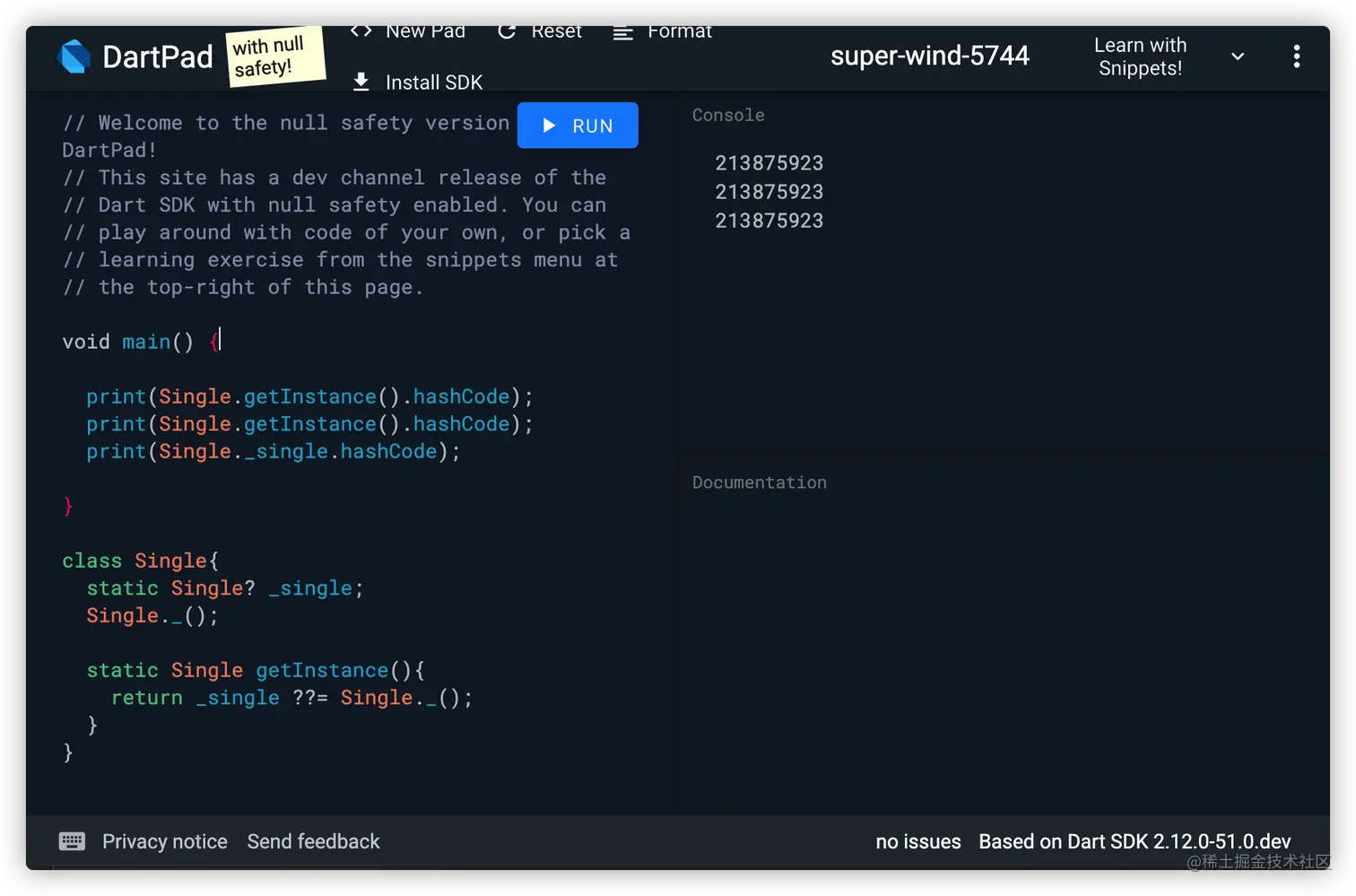Viewport: 1356px width, 896px height.
Task: Click the Reset circular arrow icon
Action: 507,31
